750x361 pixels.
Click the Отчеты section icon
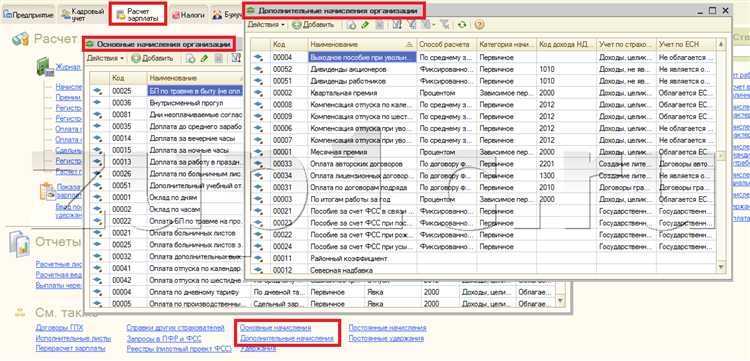tap(19, 243)
